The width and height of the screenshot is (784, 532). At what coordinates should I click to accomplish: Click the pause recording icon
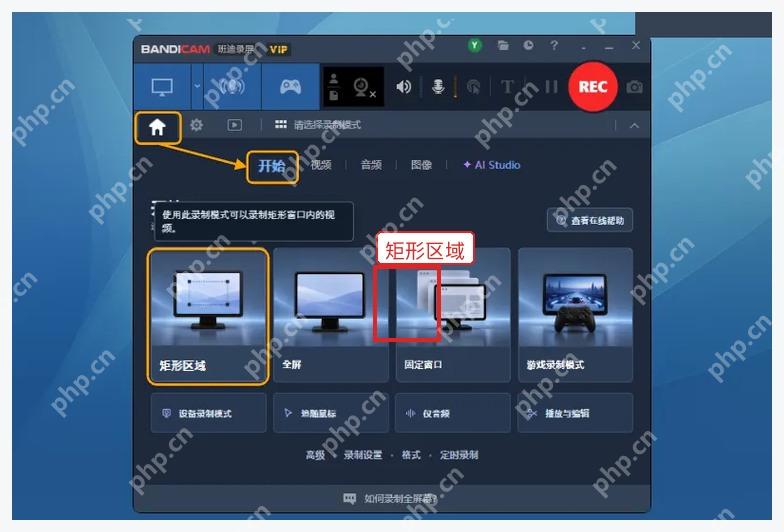pyautogui.click(x=551, y=87)
